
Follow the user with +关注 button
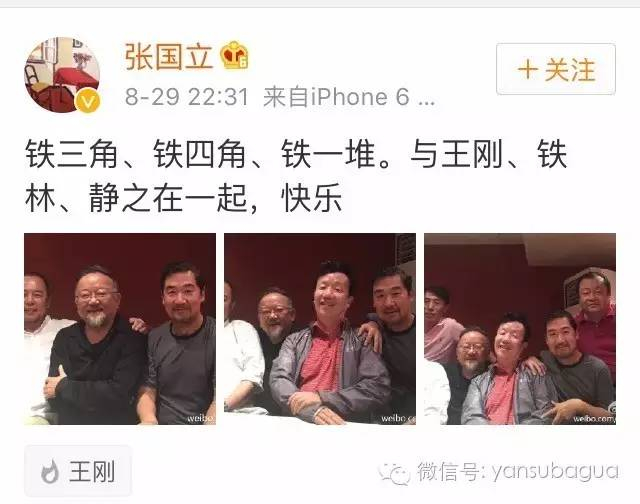click(x=556, y=69)
